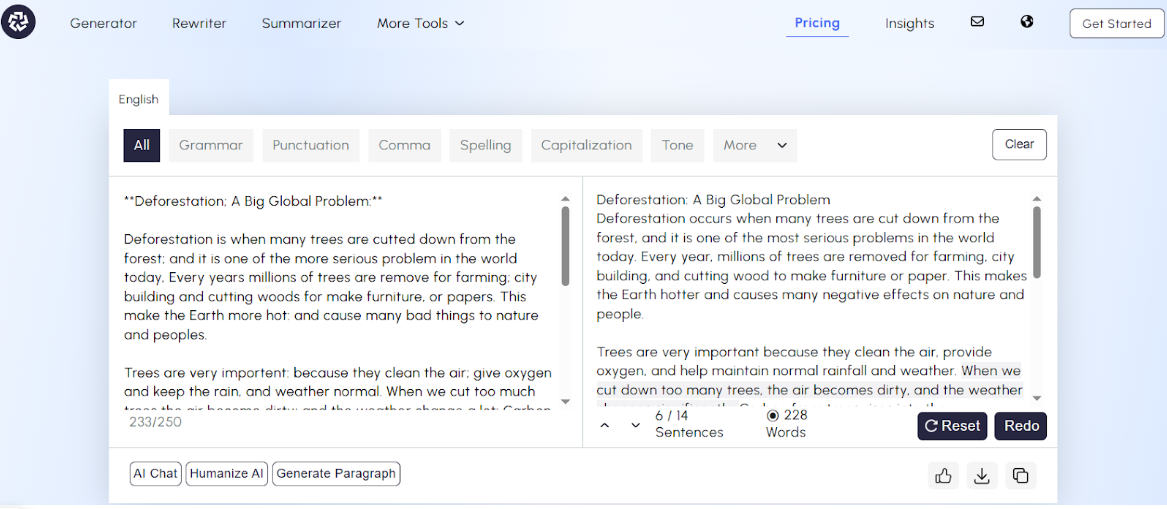
Task: Select the Capitalization filter
Action: (586, 145)
